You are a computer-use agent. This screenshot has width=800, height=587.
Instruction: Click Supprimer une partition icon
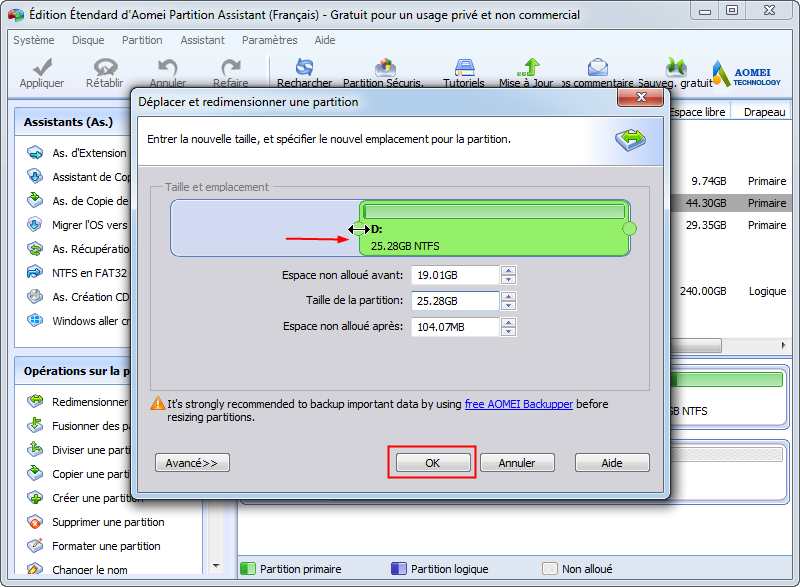coord(35,522)
